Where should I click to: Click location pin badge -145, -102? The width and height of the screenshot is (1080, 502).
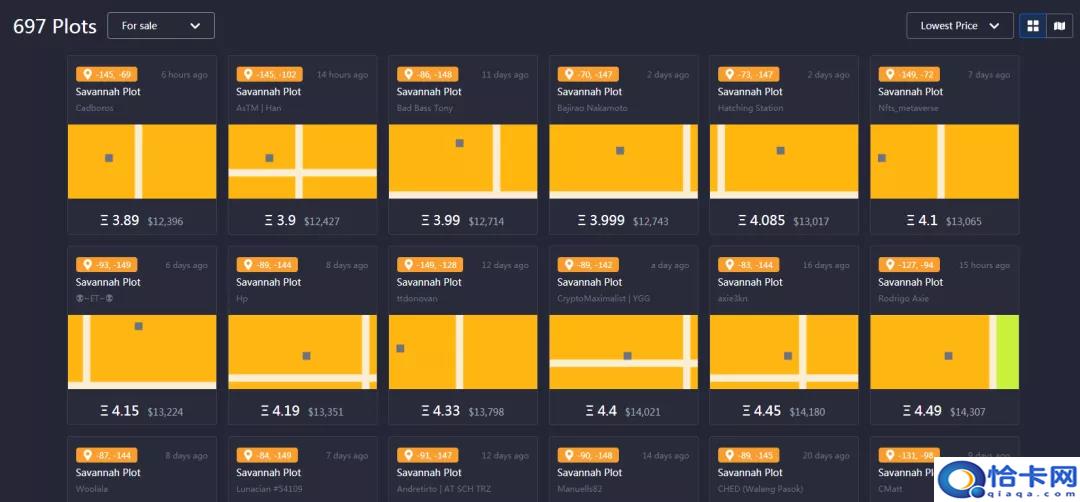[x=270, y=75]
